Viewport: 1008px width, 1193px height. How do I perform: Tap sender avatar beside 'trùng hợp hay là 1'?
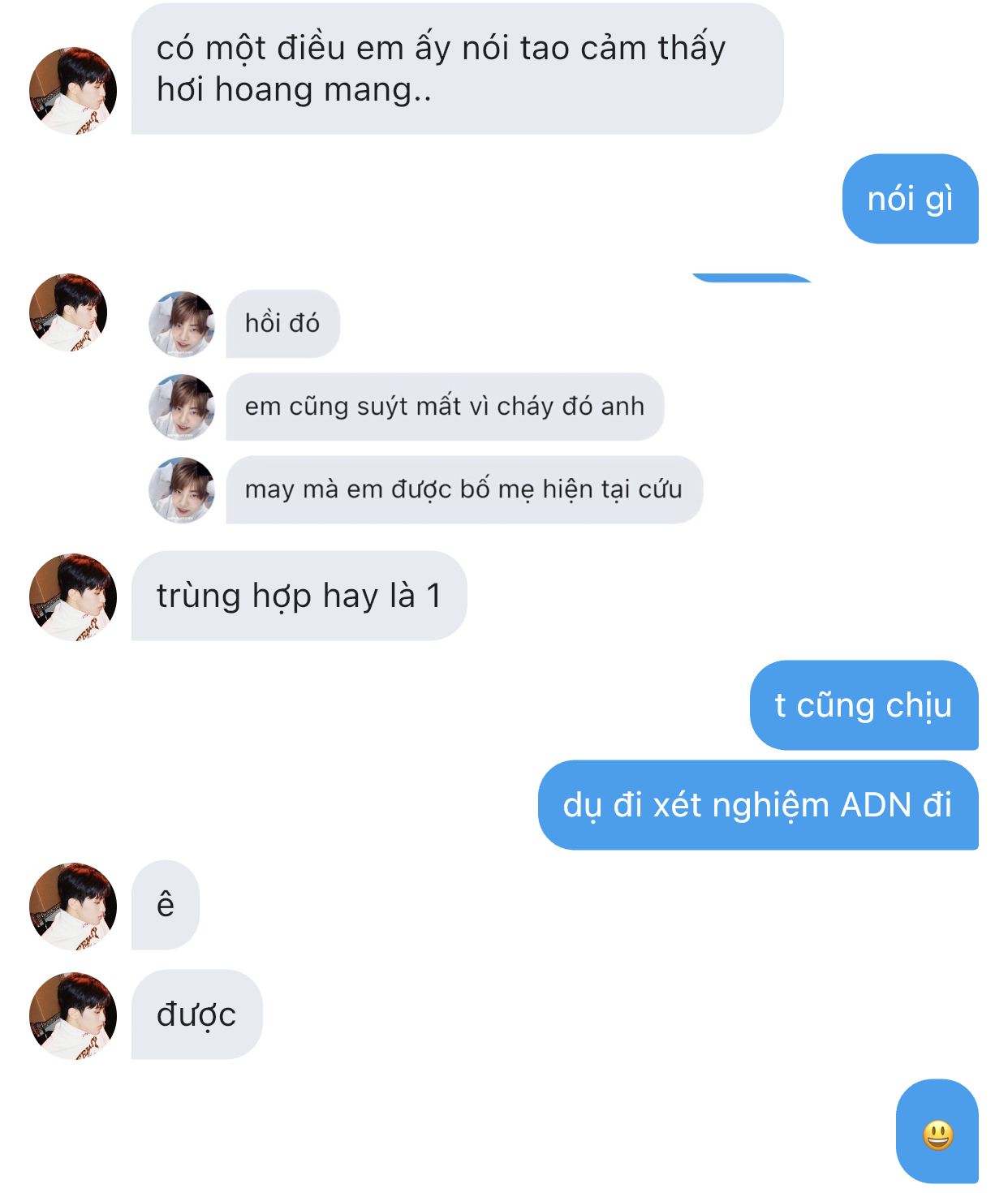(73, 596)
